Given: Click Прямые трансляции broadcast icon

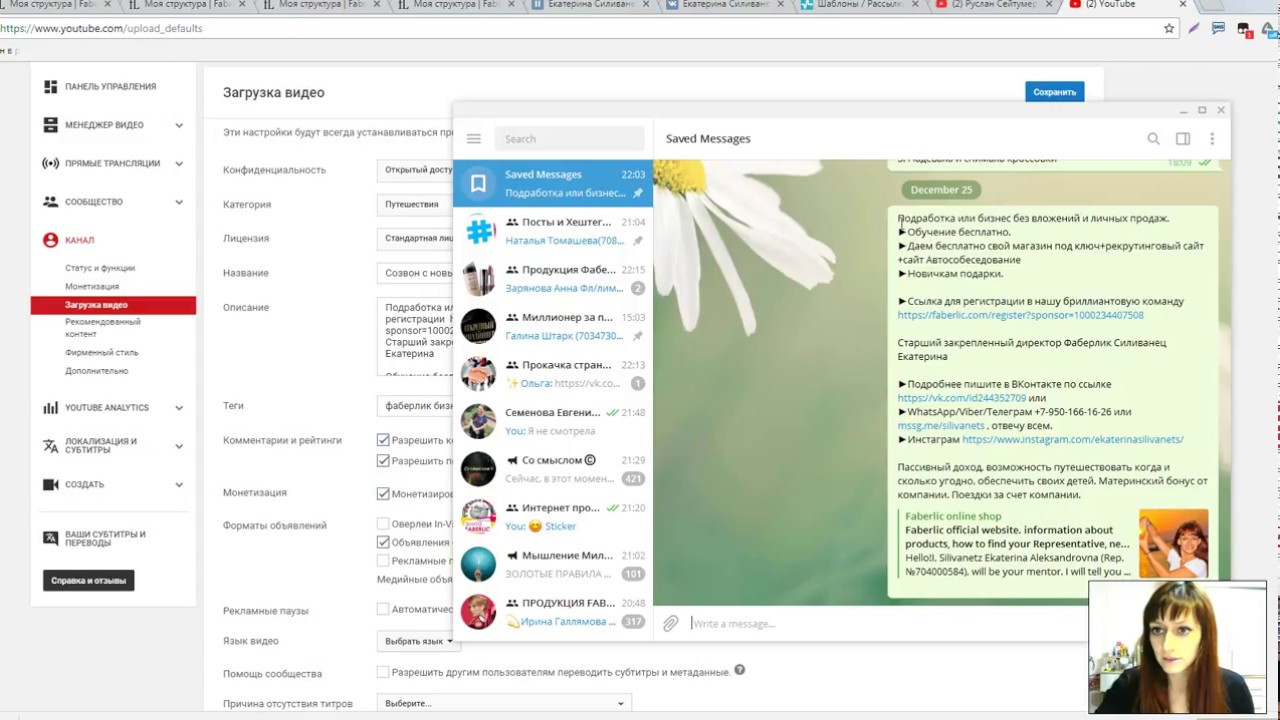Looking at the screenshot, I should tap(50, 163).
